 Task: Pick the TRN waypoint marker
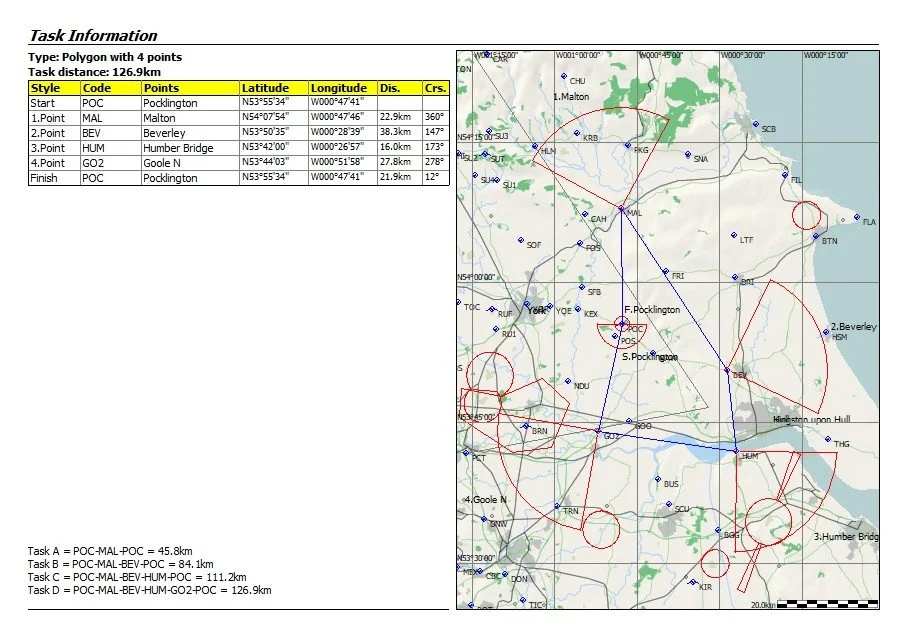click(557, 507)
